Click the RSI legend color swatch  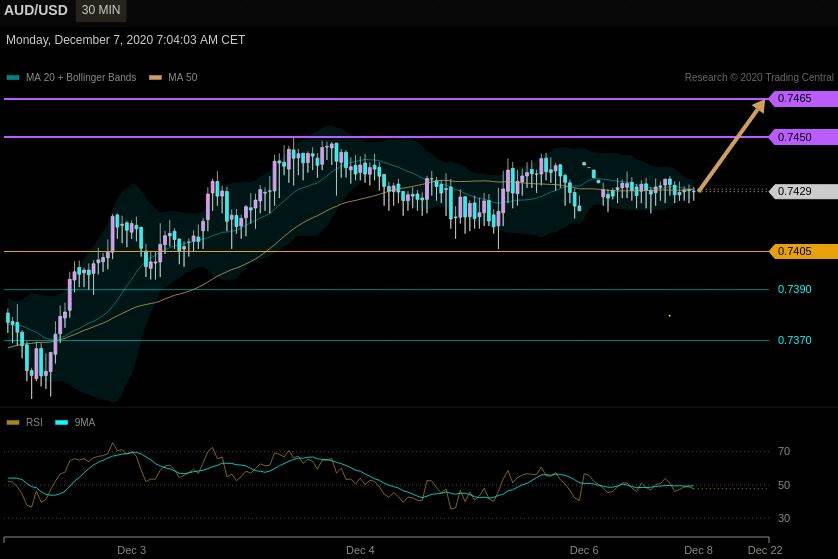(x=13, y=423)
